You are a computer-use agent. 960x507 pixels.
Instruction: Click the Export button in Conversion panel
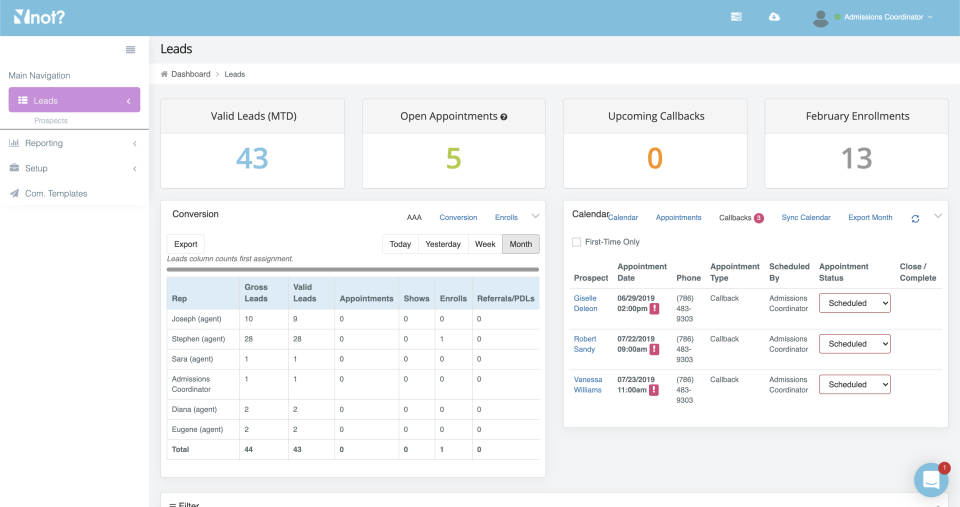185,244
